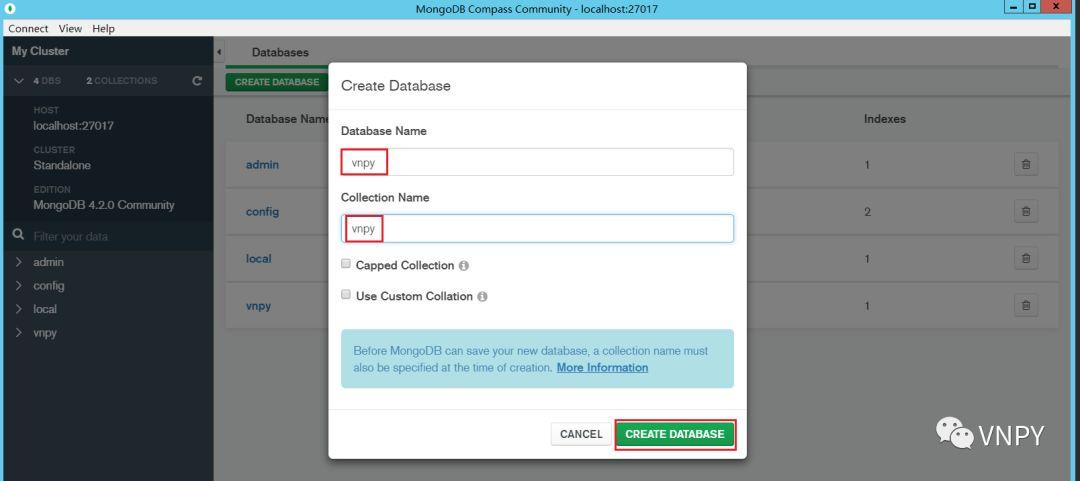Focus the Database Name input field
This screenshot has height=481, width=1080.
[537, 162]
